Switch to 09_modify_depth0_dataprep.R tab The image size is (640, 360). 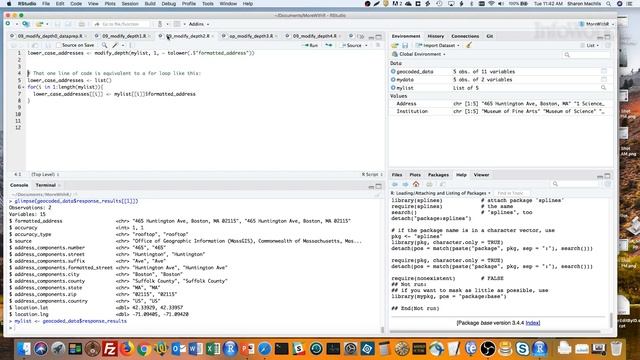[x=50, y=36]
